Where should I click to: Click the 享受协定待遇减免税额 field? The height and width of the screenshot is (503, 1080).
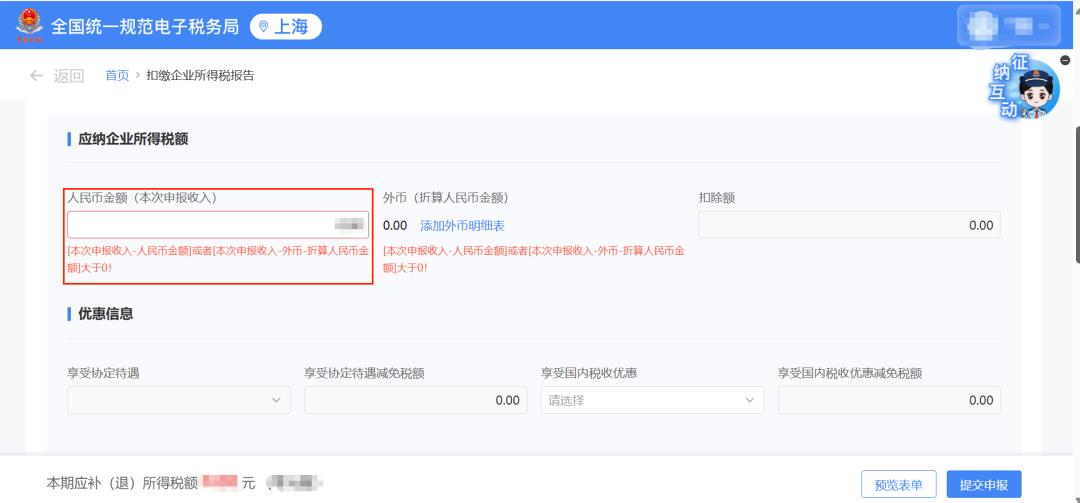[x=415, y=400]
